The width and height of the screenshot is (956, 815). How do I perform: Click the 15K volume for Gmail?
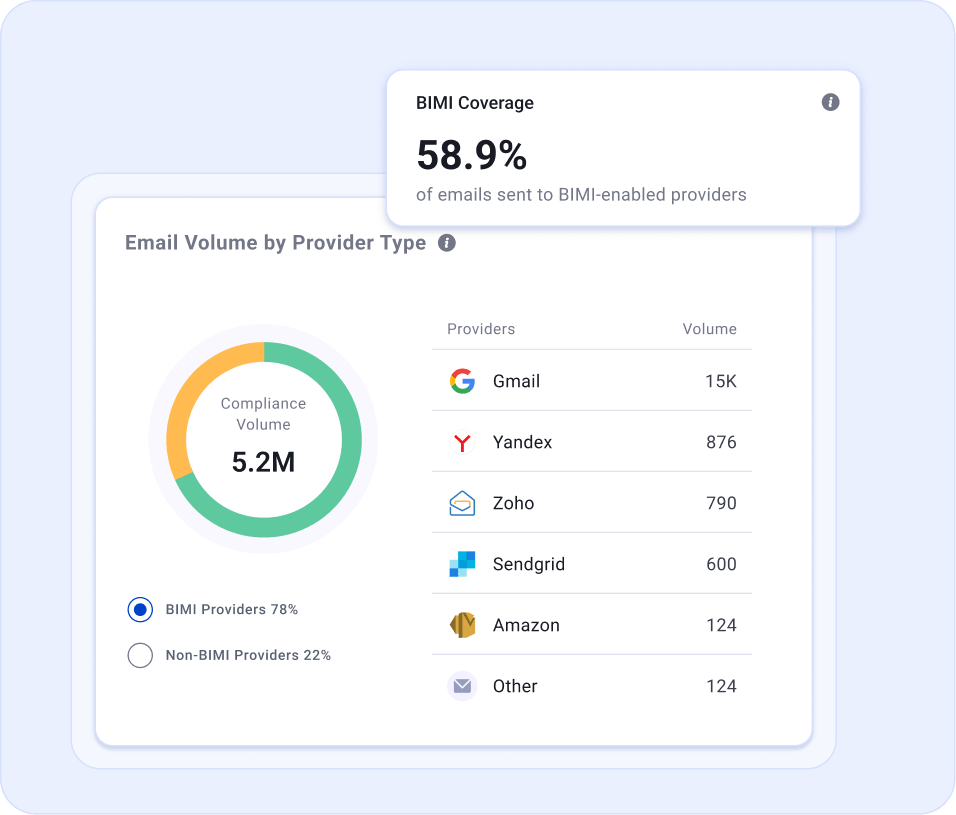[x=721, y=382]
